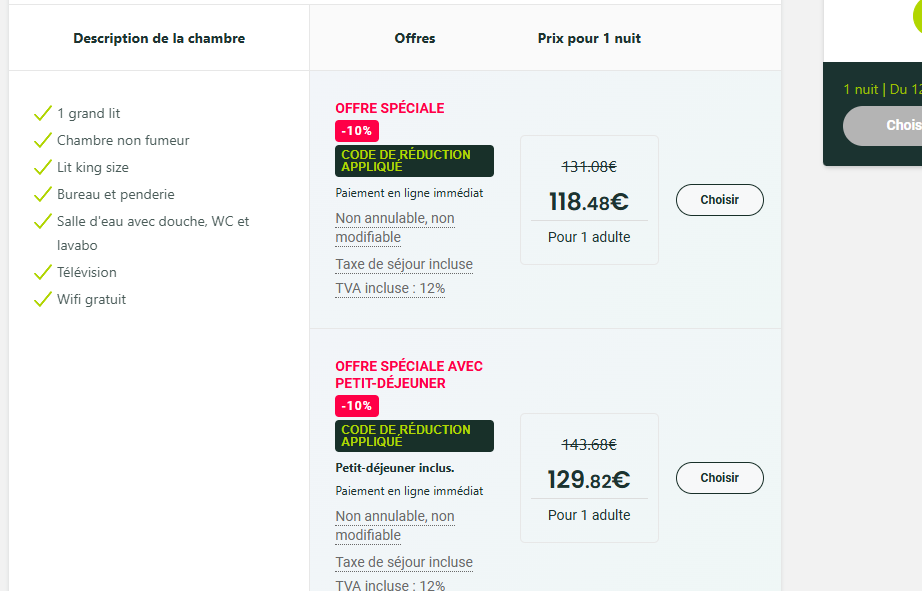Click the checkmark icon next to "Bureau et penderie"
The height and width of the screenshot is (591, 922).
[42, 194]
